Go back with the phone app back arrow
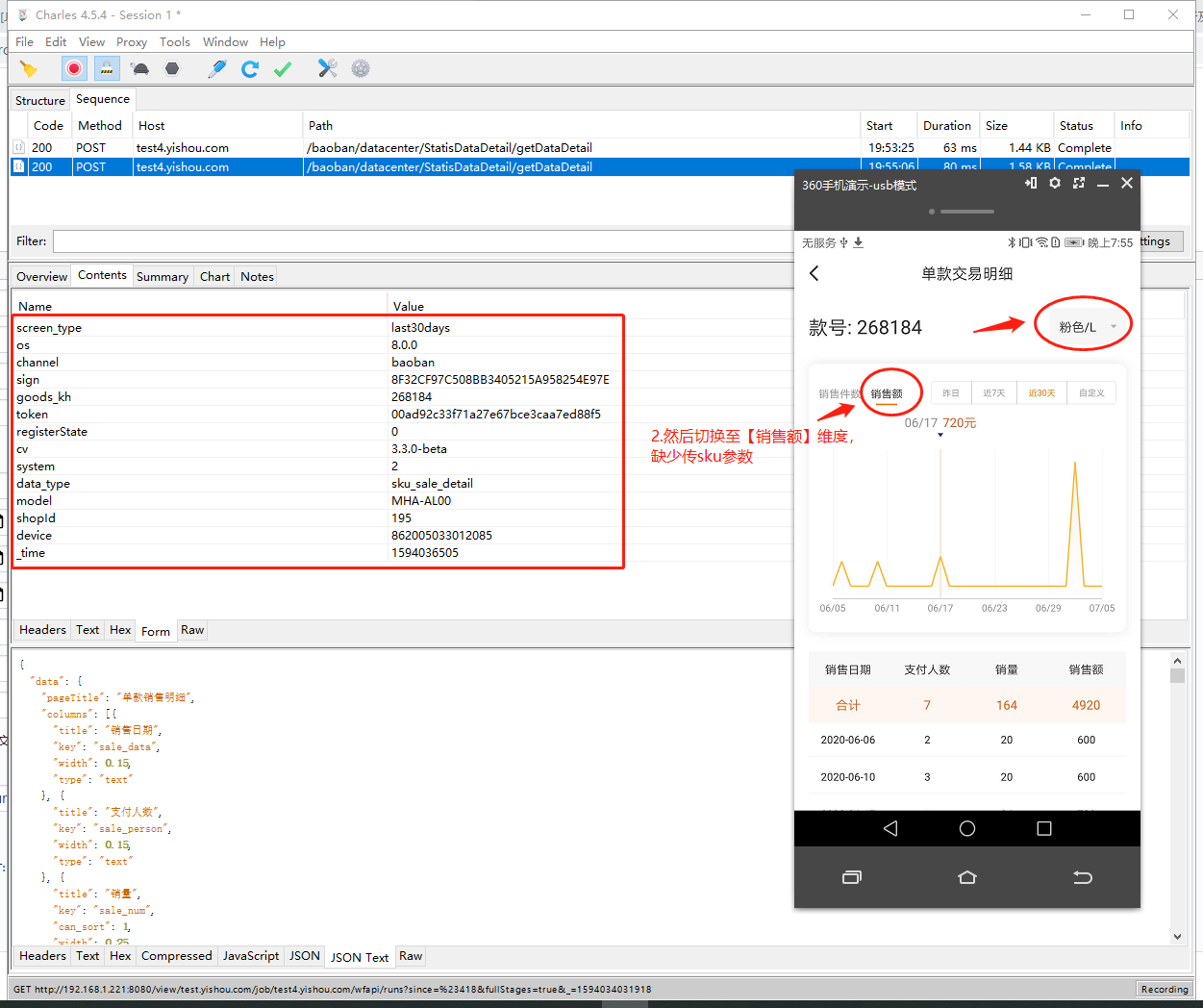This screenshot has height=1008, width=1203. tap(815, 273)
